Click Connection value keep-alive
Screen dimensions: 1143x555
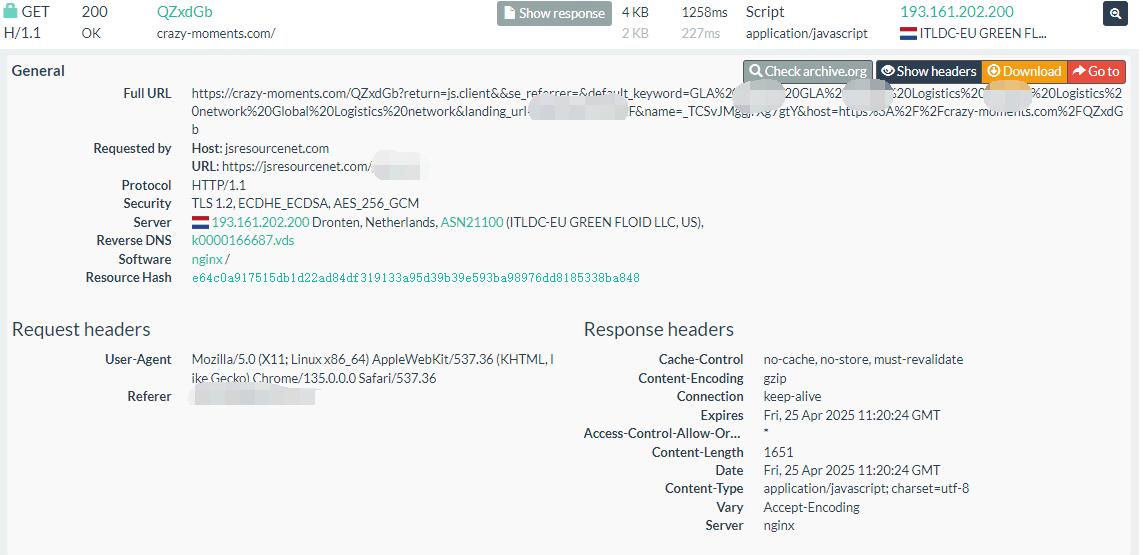[x=792, y=397]
